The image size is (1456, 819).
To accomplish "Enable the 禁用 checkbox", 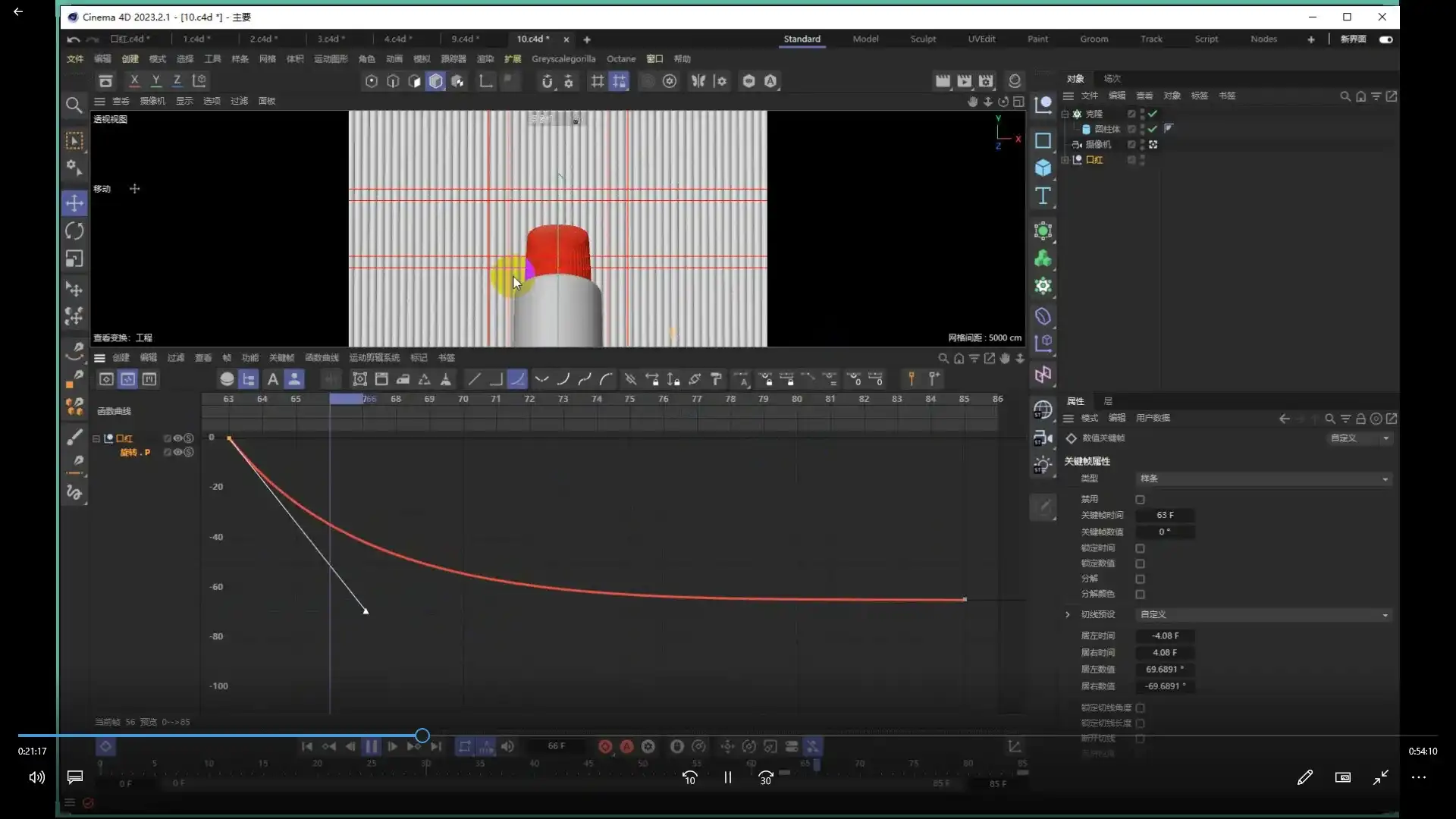I will (1140, 499).
